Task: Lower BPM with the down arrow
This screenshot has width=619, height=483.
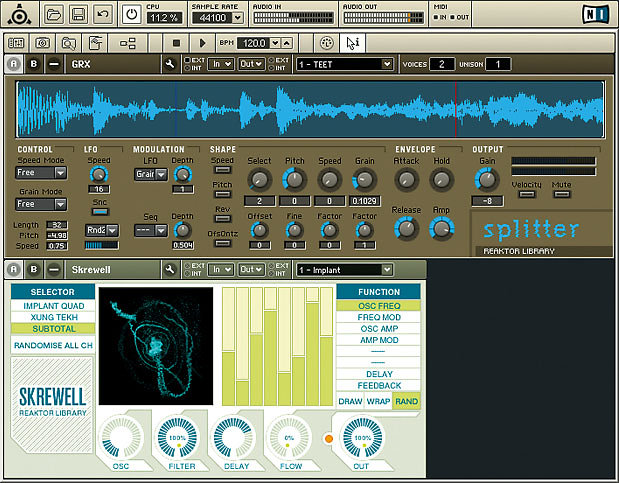Action: point(275,43)
